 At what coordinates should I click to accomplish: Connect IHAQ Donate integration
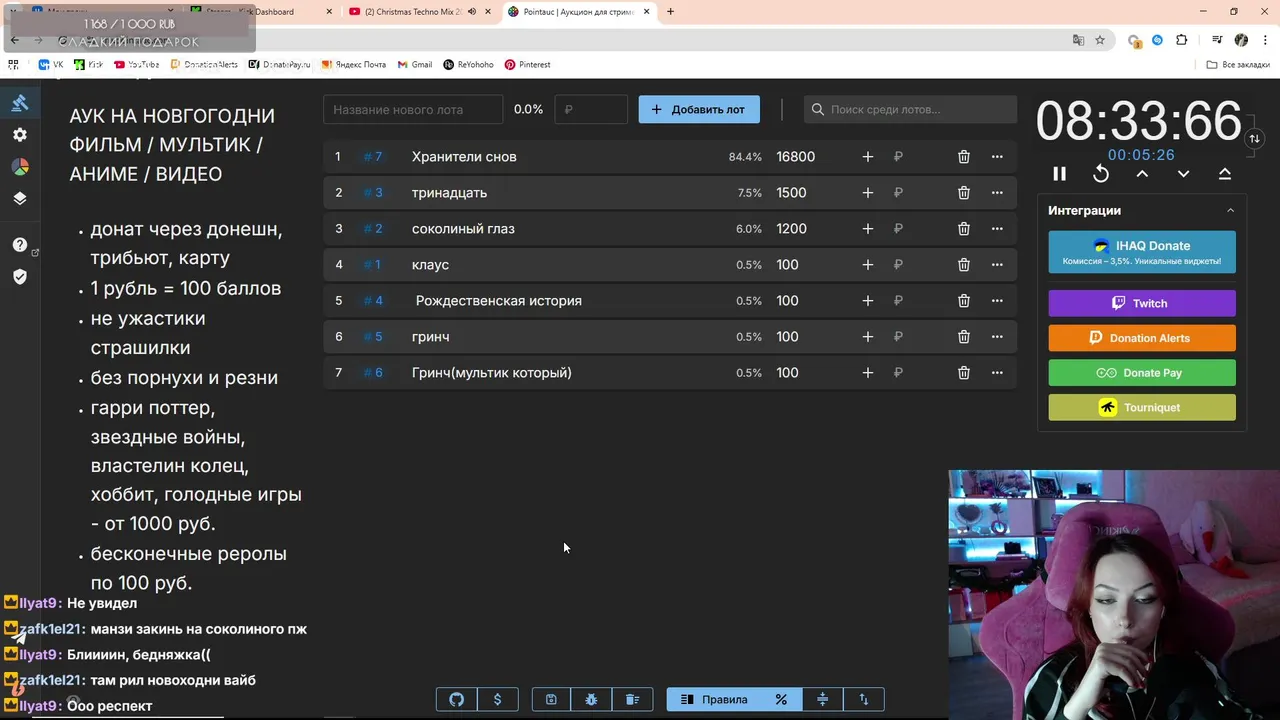click(x=1142, y=252)
